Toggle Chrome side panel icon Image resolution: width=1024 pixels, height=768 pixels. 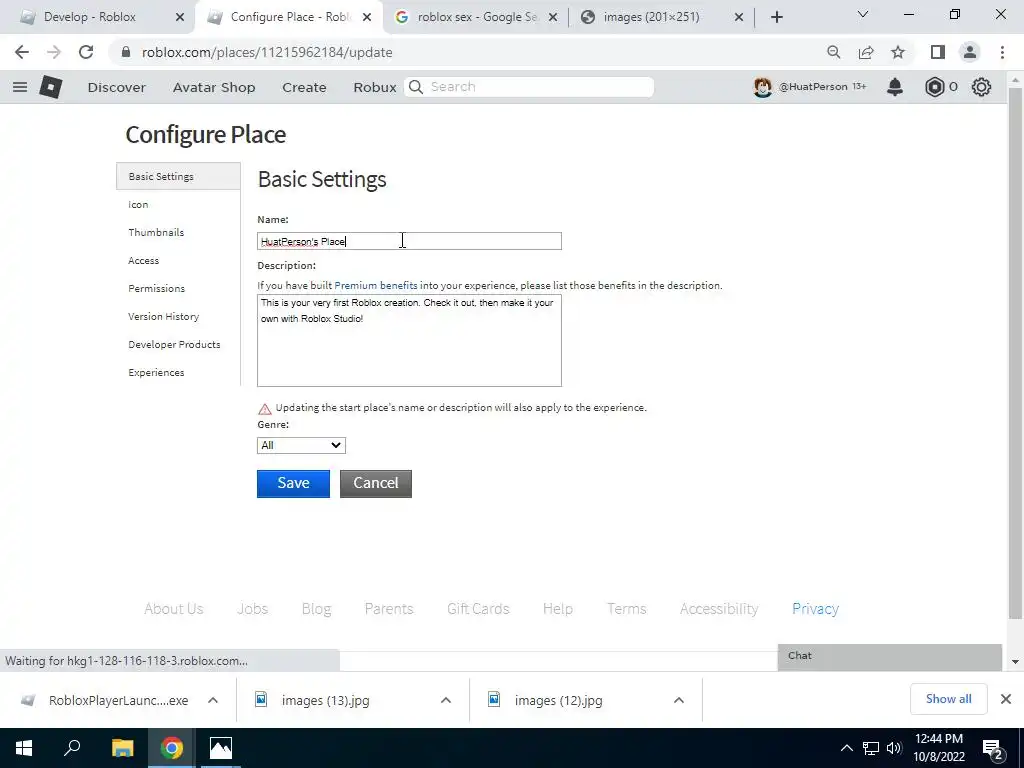(938, 52)
